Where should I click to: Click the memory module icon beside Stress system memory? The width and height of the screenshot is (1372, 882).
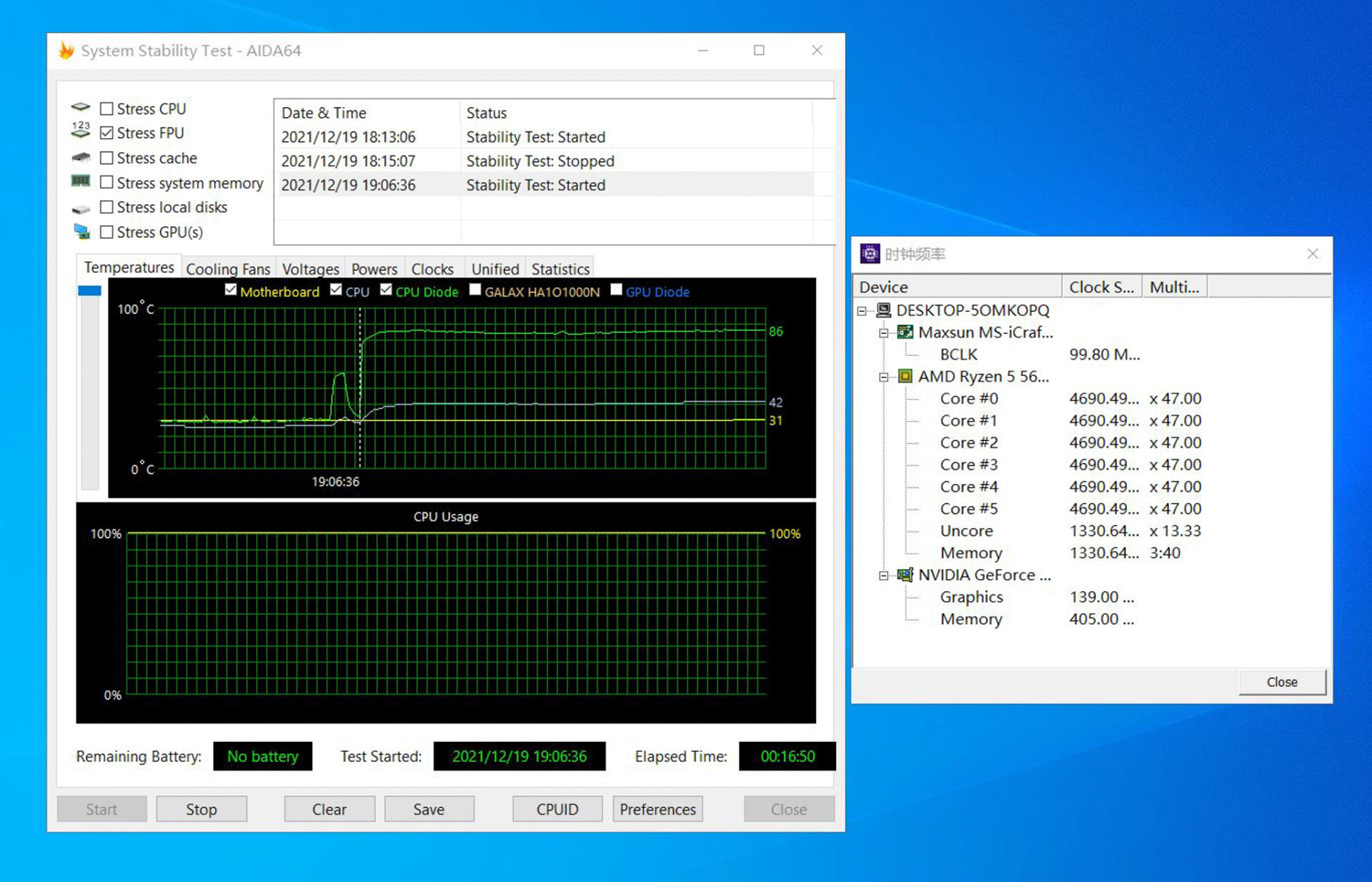click(x=81, y=182)
